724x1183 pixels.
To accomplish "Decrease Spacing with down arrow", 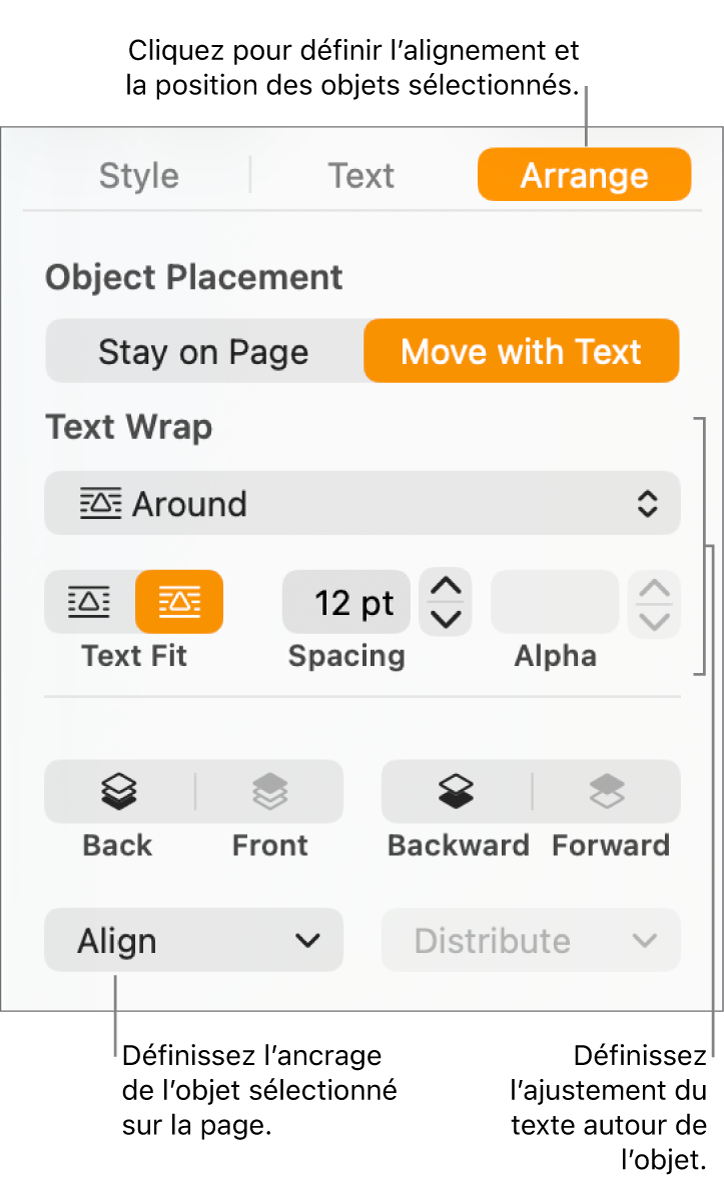I will (445, 618).
